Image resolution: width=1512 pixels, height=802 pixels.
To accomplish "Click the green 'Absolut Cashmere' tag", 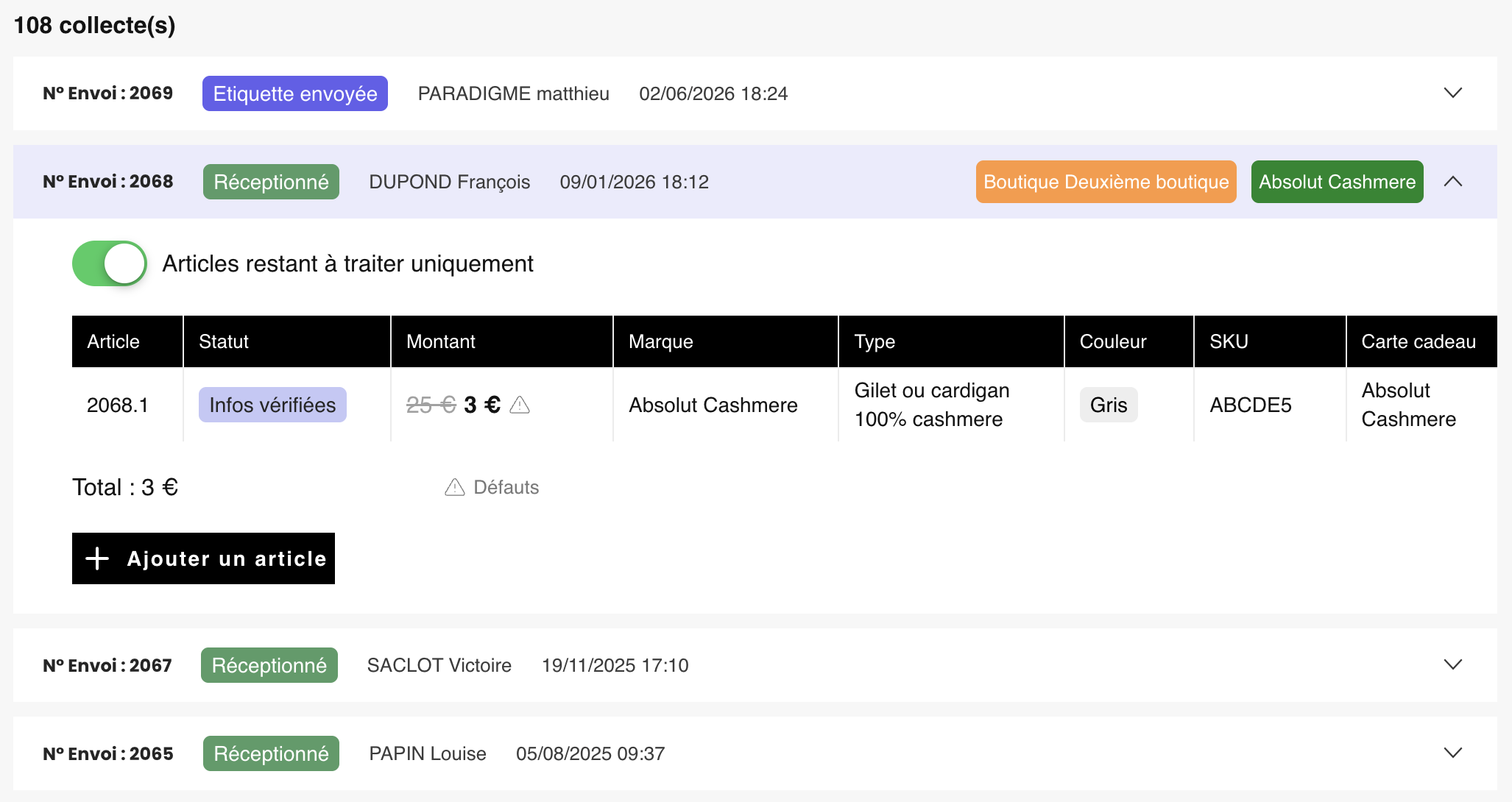I will (1337, 182).
